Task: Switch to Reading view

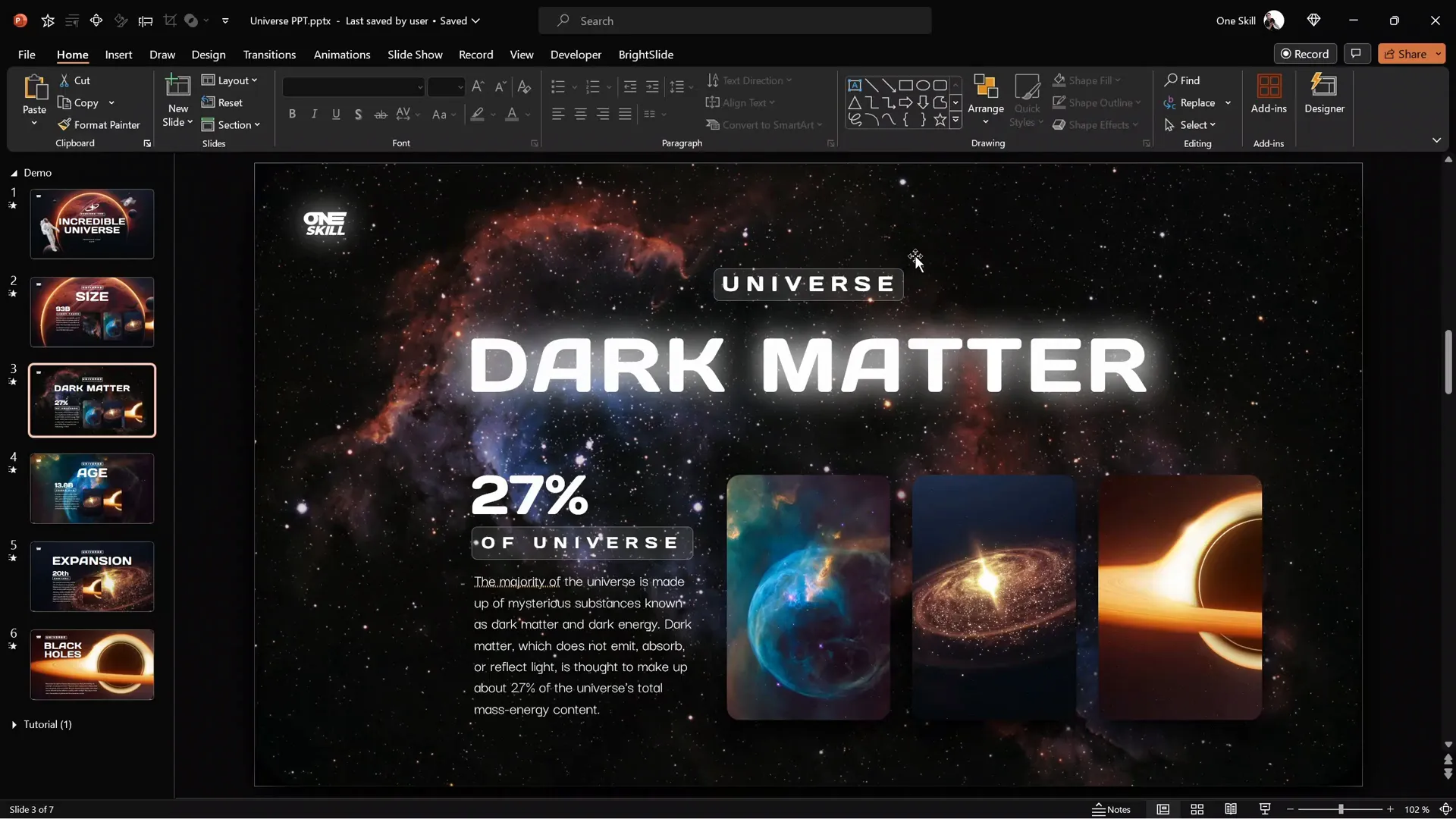Action: click(1231, 809)
